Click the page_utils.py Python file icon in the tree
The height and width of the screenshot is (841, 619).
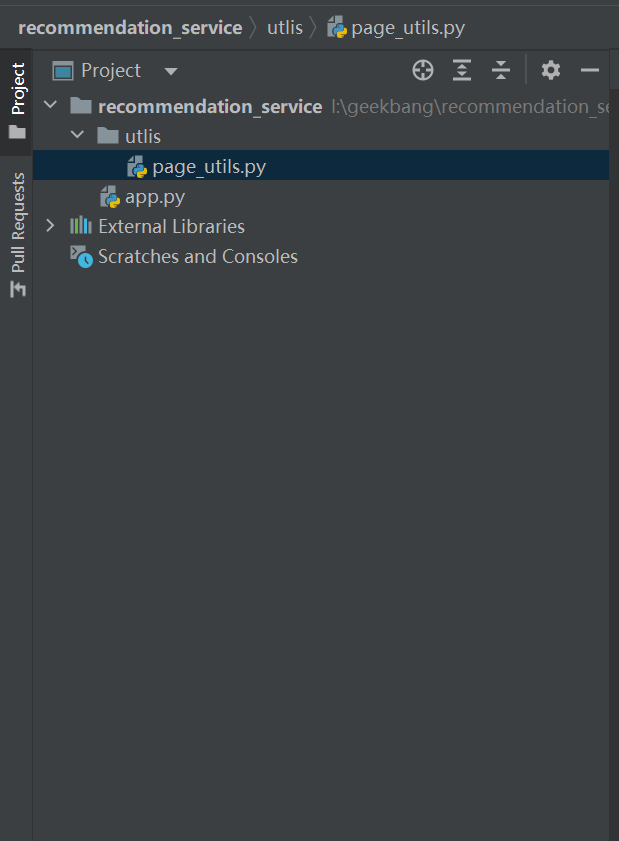click(137, 167)
